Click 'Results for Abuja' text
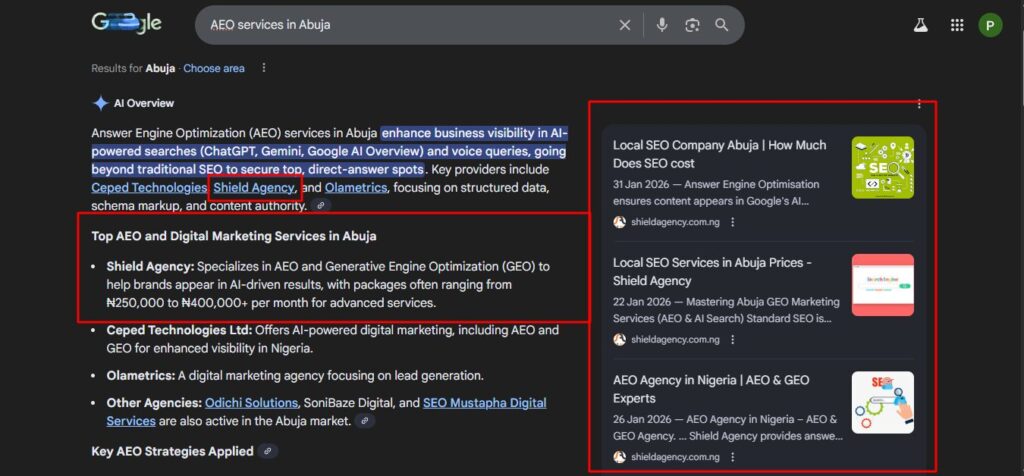This screenshot has width=1024, height=476. pyautogui.click(x=133, y=68)
